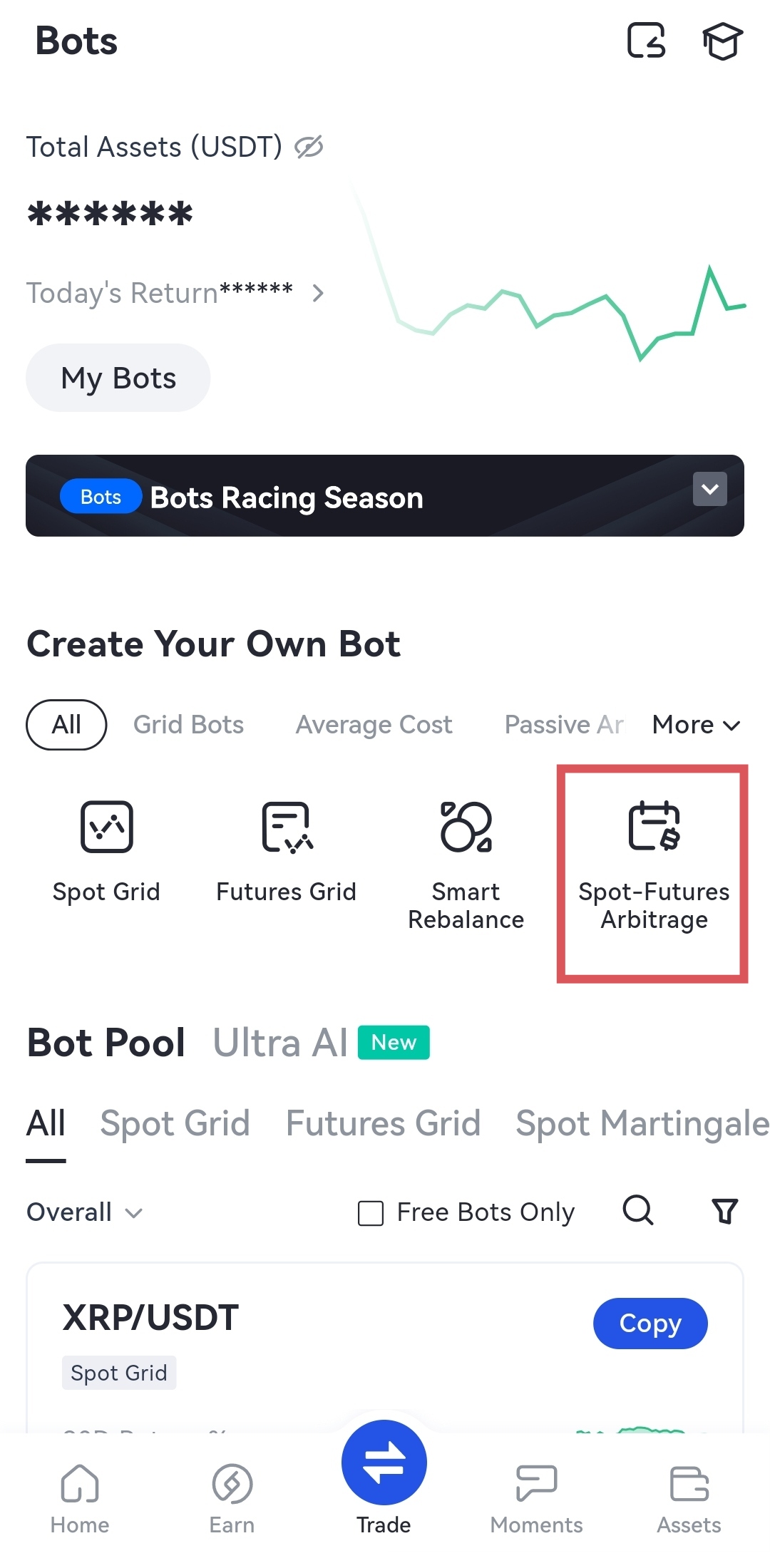The height and width of the screenshot is (1568, 770).
Task: Open the bot pool filter funnel
Action: coord(725,1211)
